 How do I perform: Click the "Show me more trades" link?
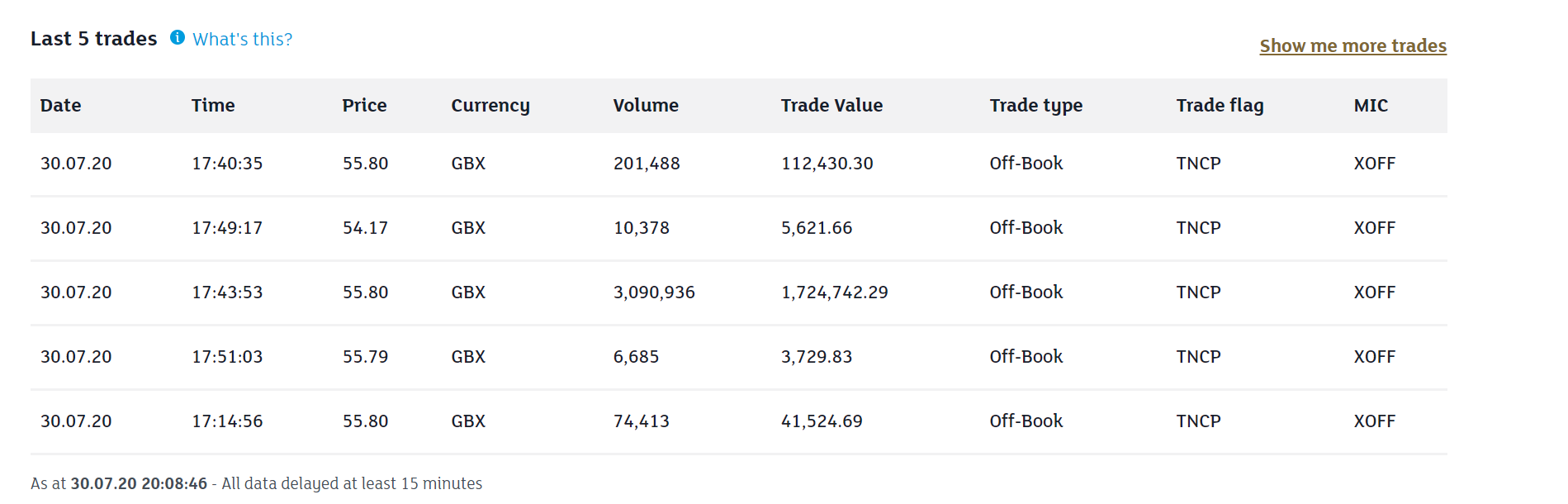point(1352,45)
